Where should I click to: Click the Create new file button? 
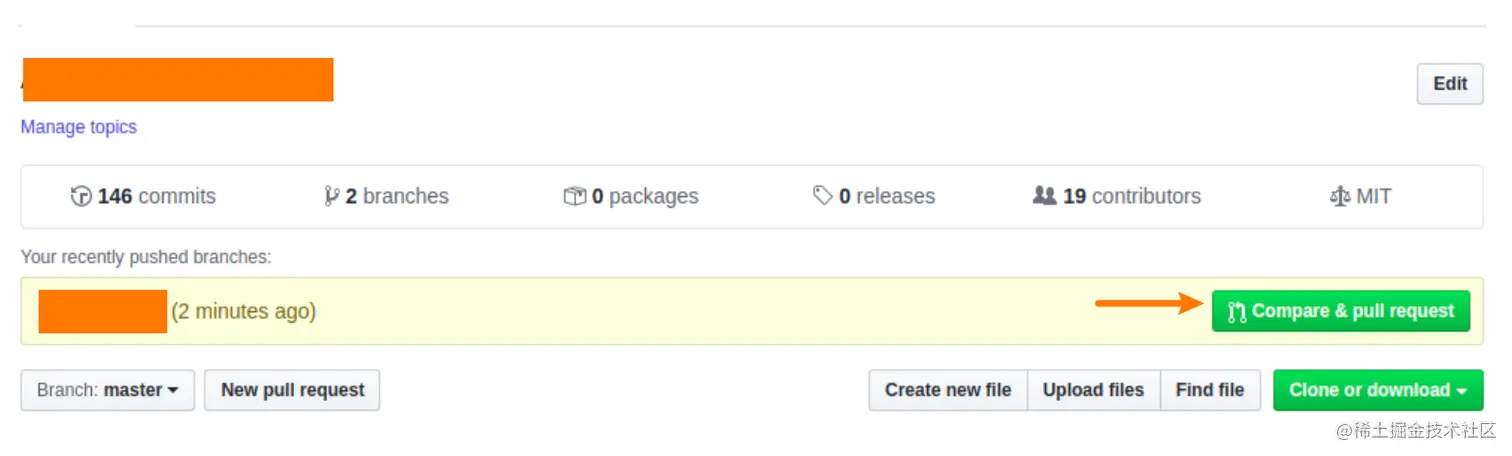pos(948,390)
